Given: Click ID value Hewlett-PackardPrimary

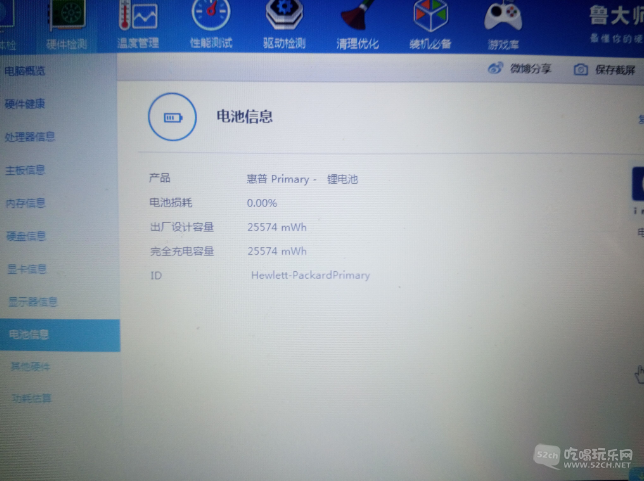Looking at the screenshot, I should [310, 275].
